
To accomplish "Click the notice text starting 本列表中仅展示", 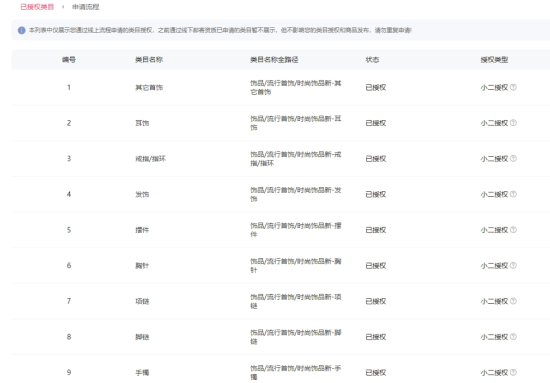I will 220,30.
